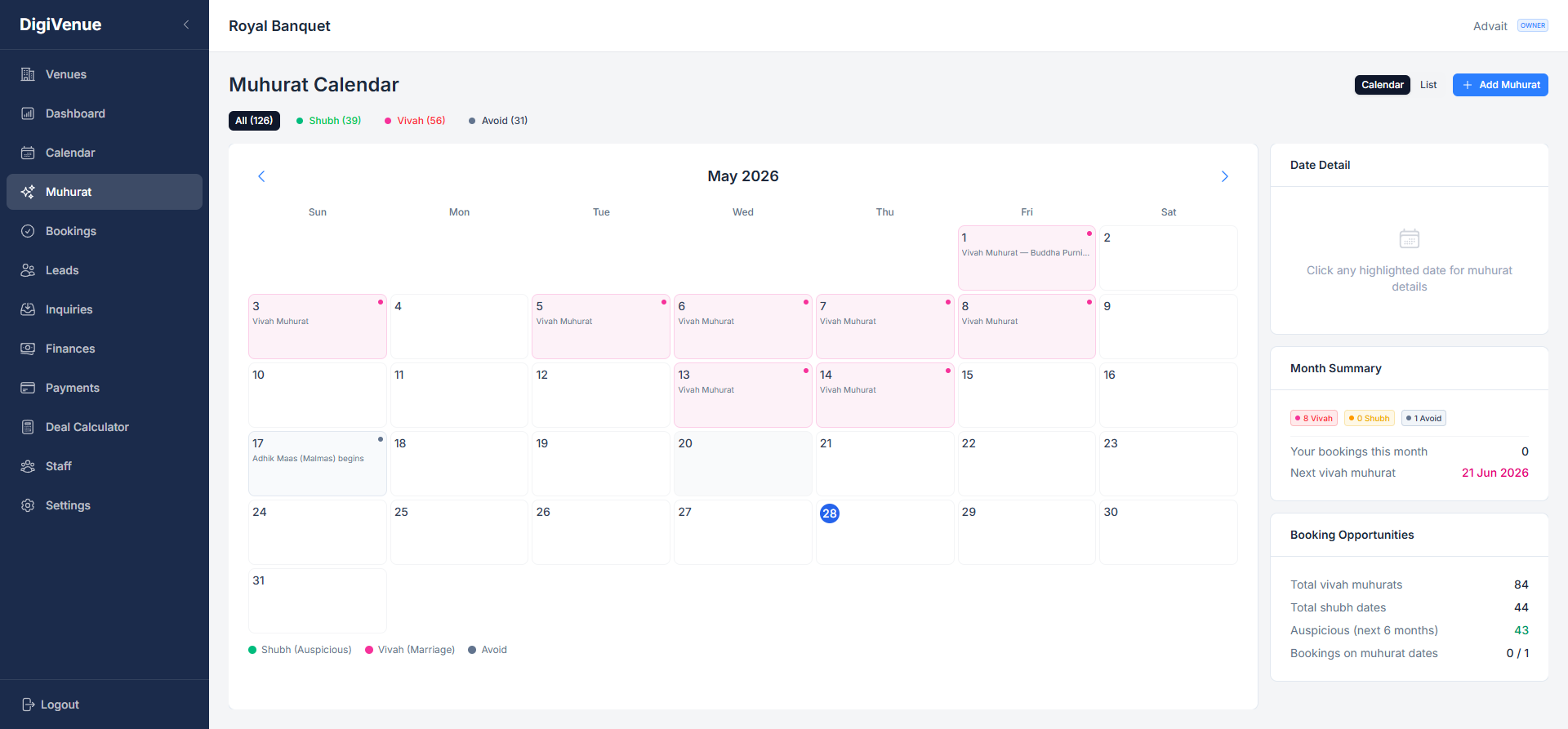Select May 5 Vivah Muhurat cell
The width and height of the screenshot is (1568, 729).
[x=601, y=327]
